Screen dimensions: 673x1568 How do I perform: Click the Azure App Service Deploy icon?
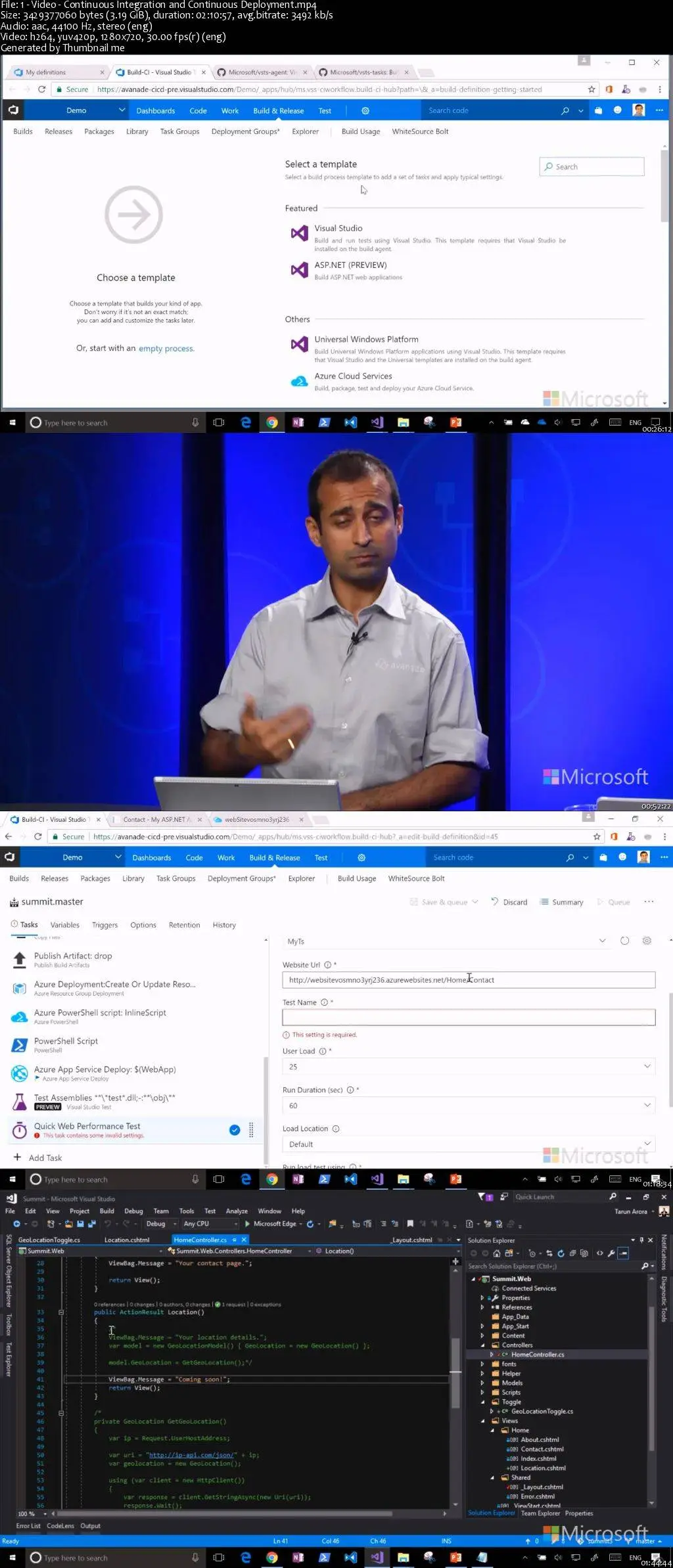click(20, 1073)
